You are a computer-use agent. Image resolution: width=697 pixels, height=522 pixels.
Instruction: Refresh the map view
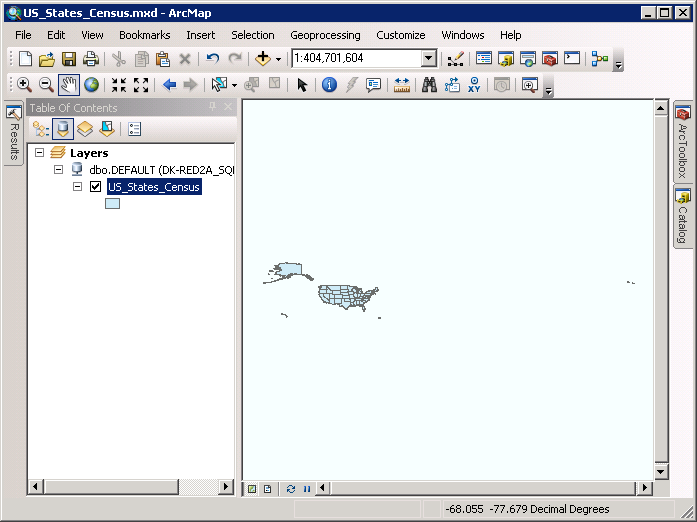pyautogui.click(x=291, y=489)
